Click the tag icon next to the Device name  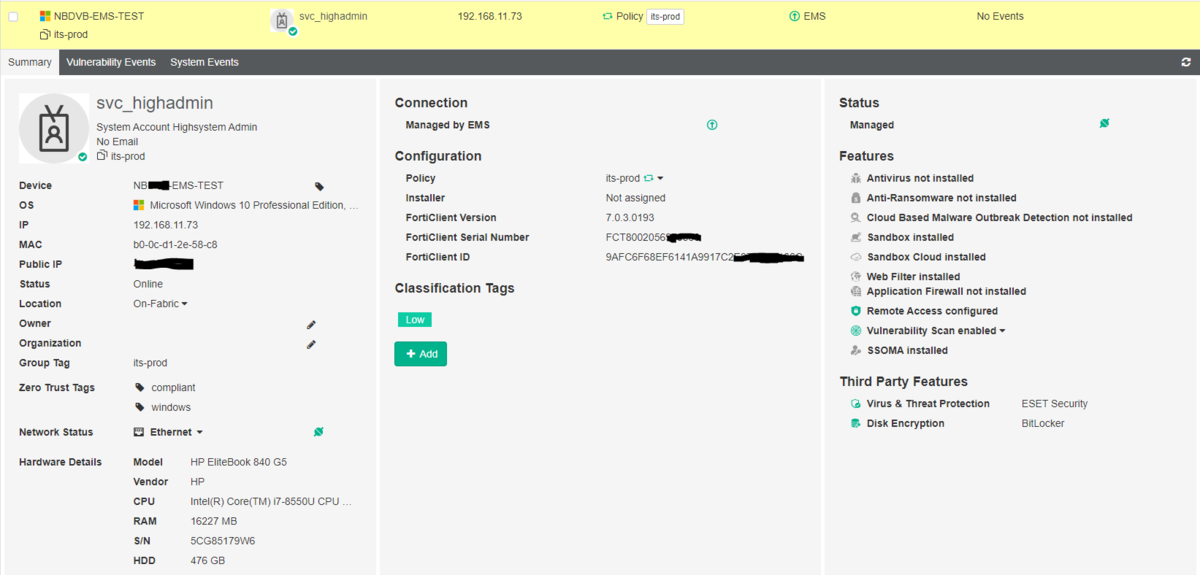[320, 186]
